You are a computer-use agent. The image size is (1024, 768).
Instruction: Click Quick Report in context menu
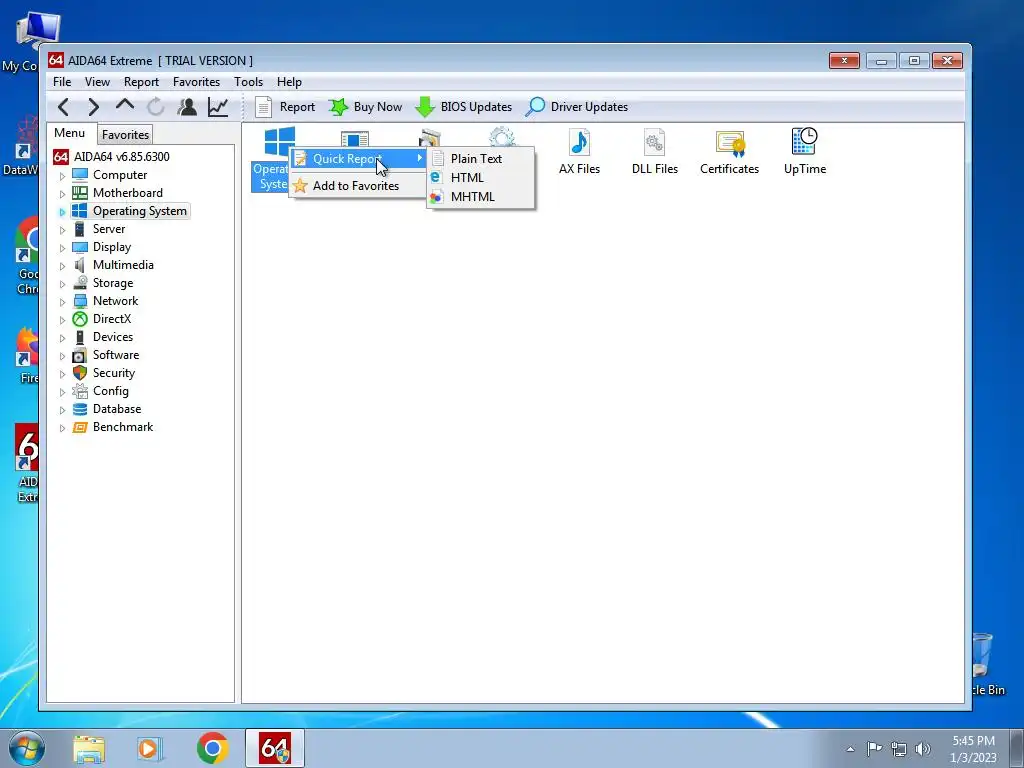tap(358, 159)
